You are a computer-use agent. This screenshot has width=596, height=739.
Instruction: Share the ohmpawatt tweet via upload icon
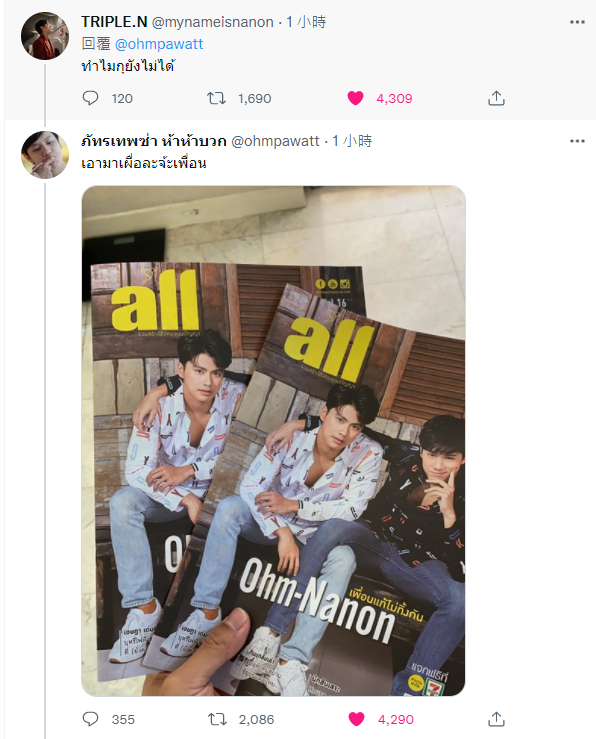point(496,719)
